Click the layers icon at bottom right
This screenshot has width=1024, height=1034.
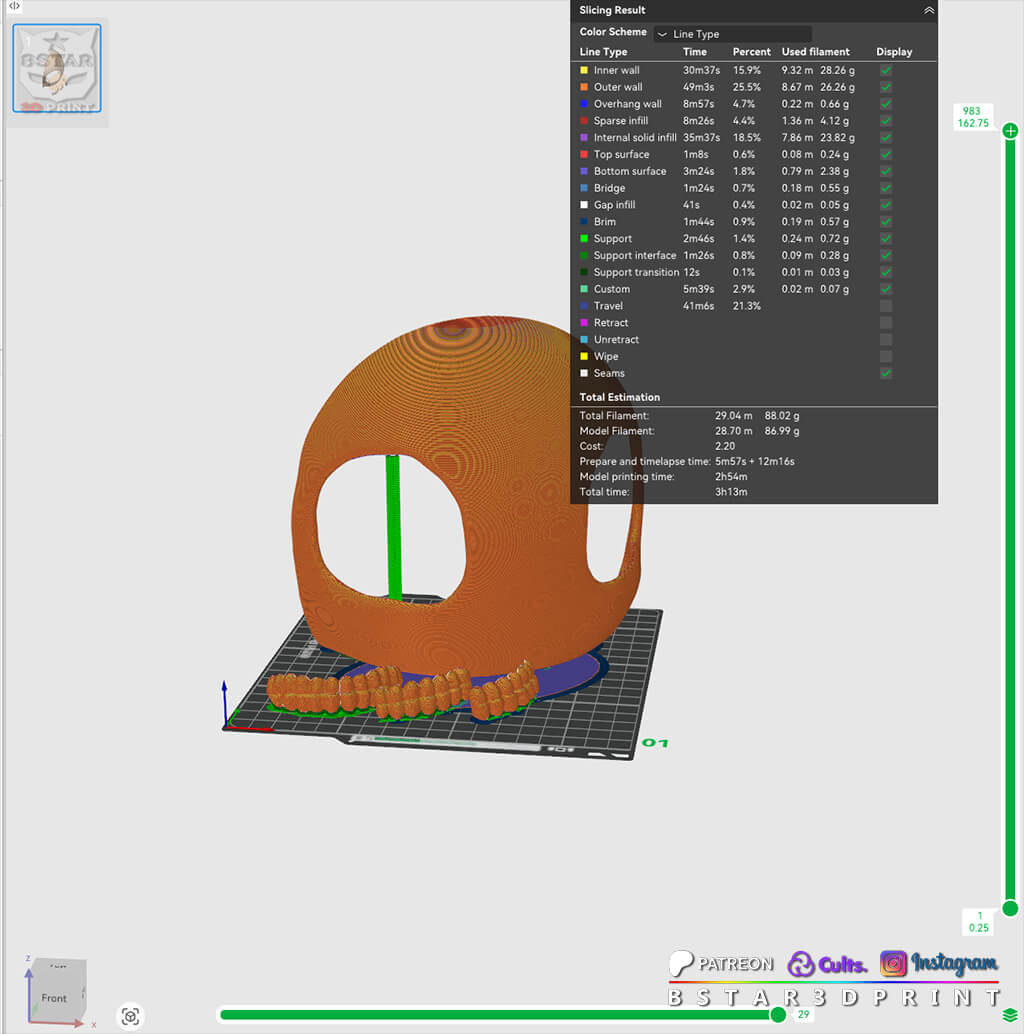(x=1010, y=1015)
